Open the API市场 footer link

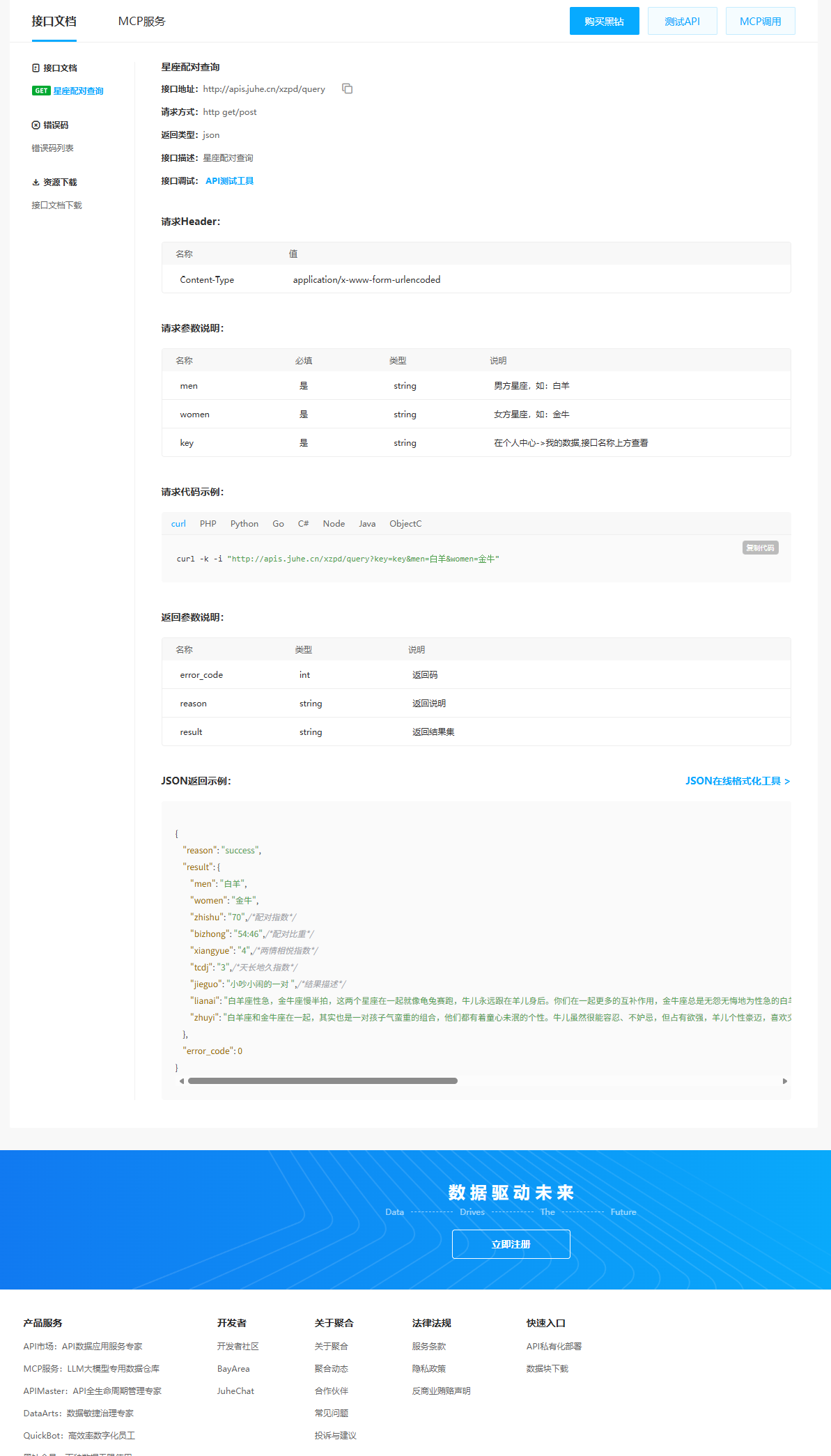click(83, 1347)
